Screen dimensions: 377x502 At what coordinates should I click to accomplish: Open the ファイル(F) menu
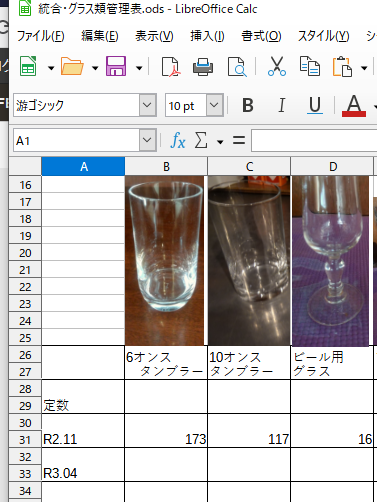40,36
